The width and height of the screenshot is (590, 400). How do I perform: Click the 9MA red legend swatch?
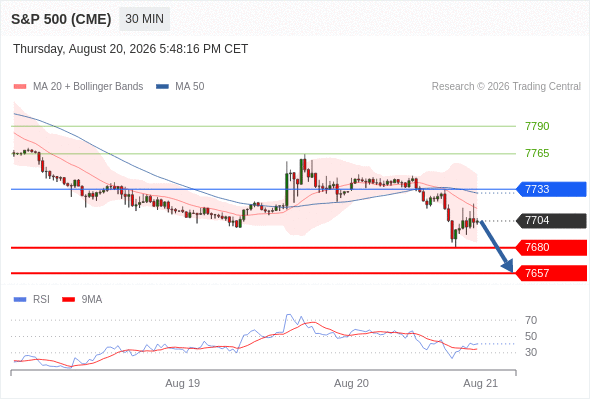pos(68,300)
